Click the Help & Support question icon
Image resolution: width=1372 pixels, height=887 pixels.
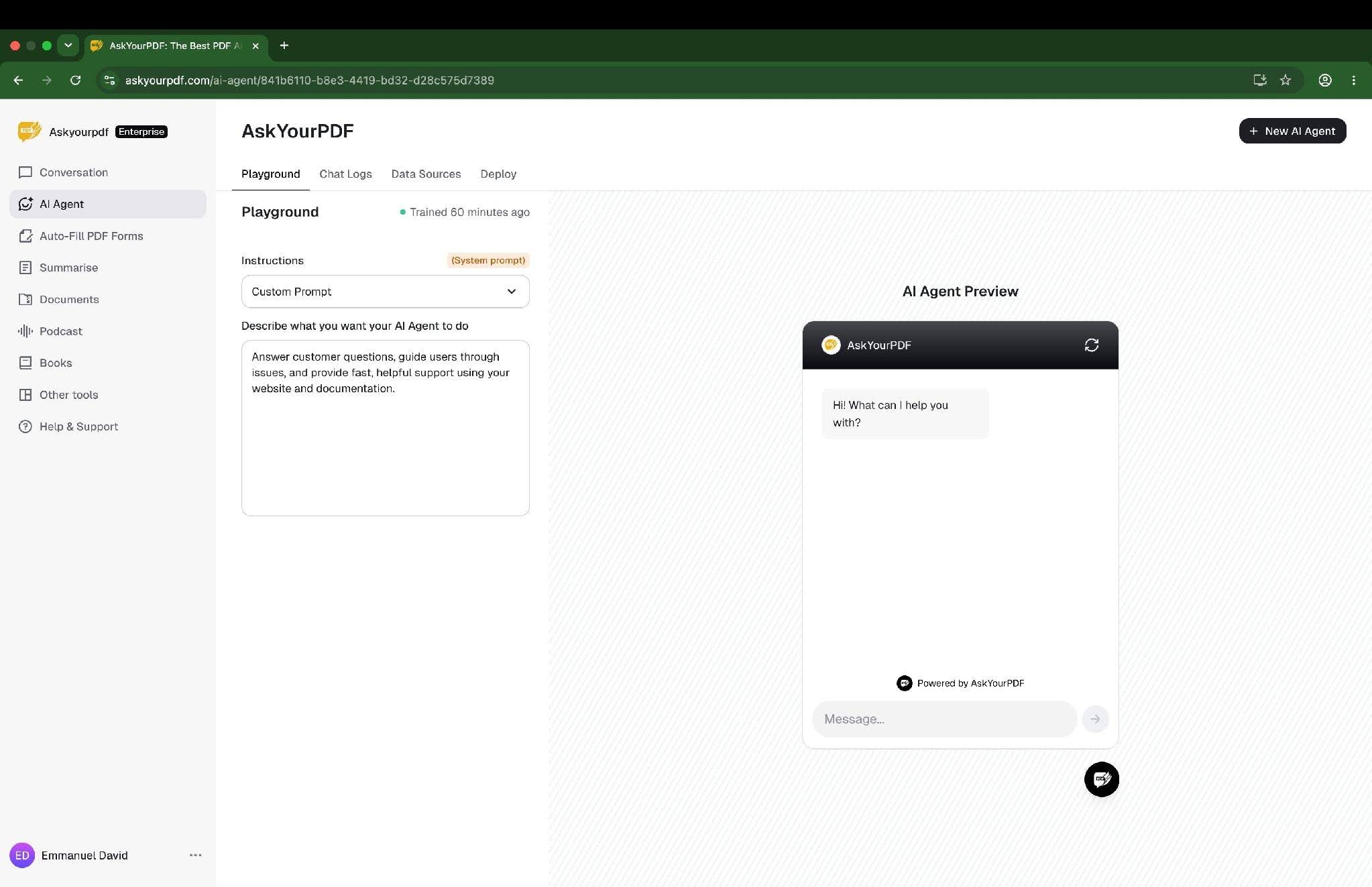[x=25, y=426]
